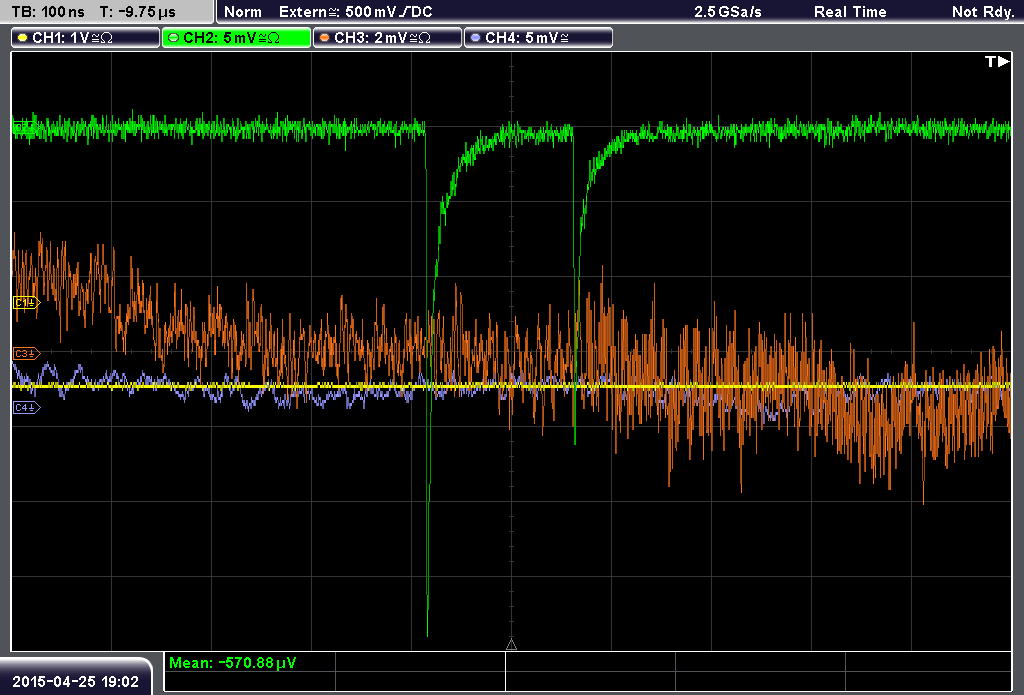Select the CH3: 2mV channel tab
The height and width of the screenshot is (695, 1024).
click(387, 38)
